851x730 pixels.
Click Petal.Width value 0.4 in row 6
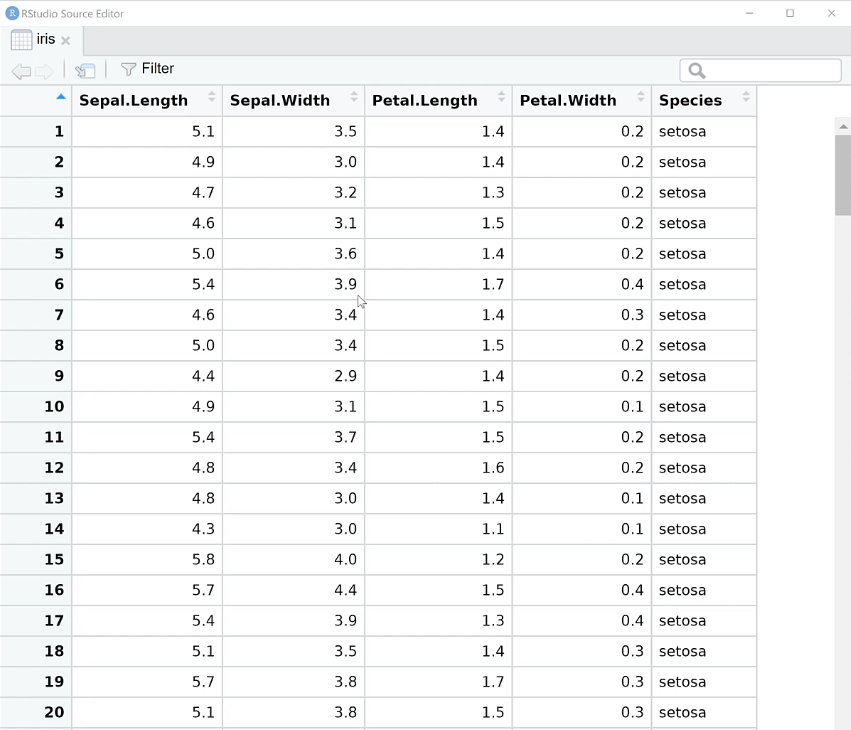coord(632,284)
